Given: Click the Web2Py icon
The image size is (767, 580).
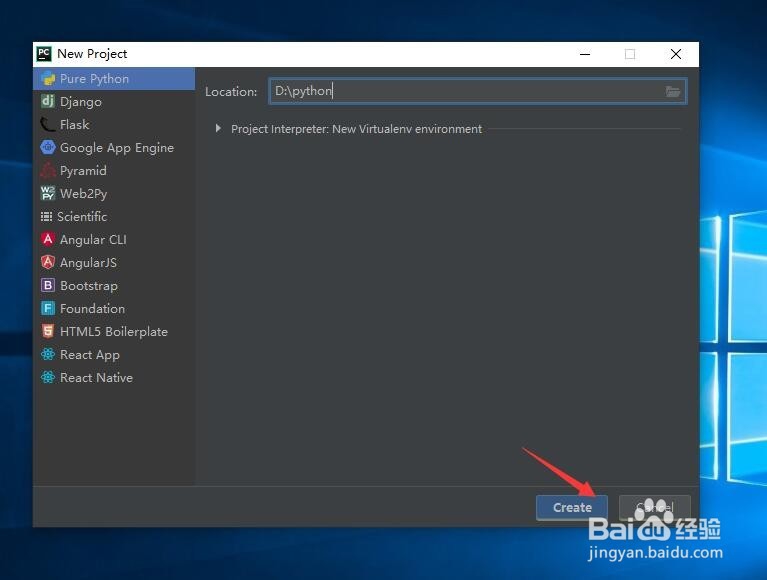Looking at the screenshot, I should tap(48, 193).
